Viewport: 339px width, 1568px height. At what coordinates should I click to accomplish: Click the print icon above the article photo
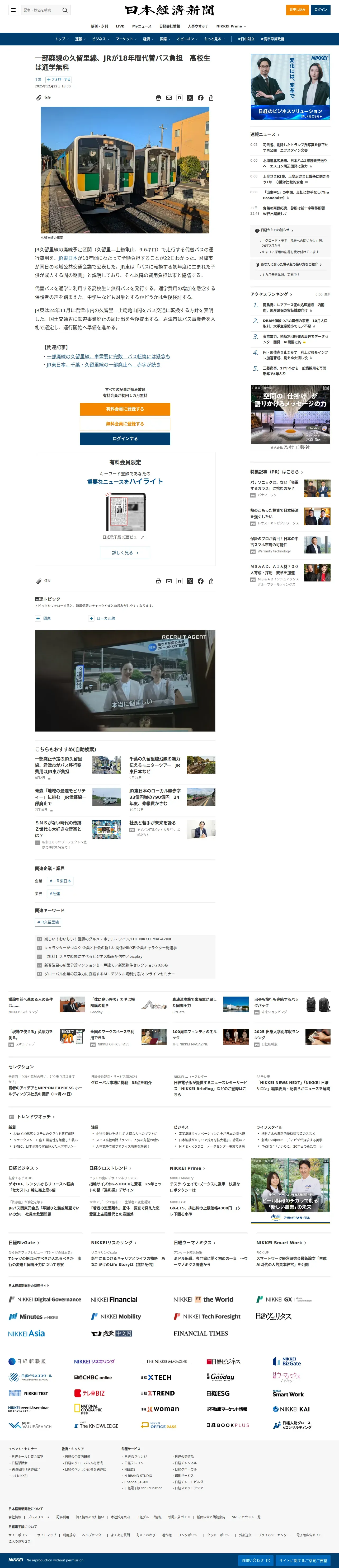pyautogui.click(x=158, y=97)
